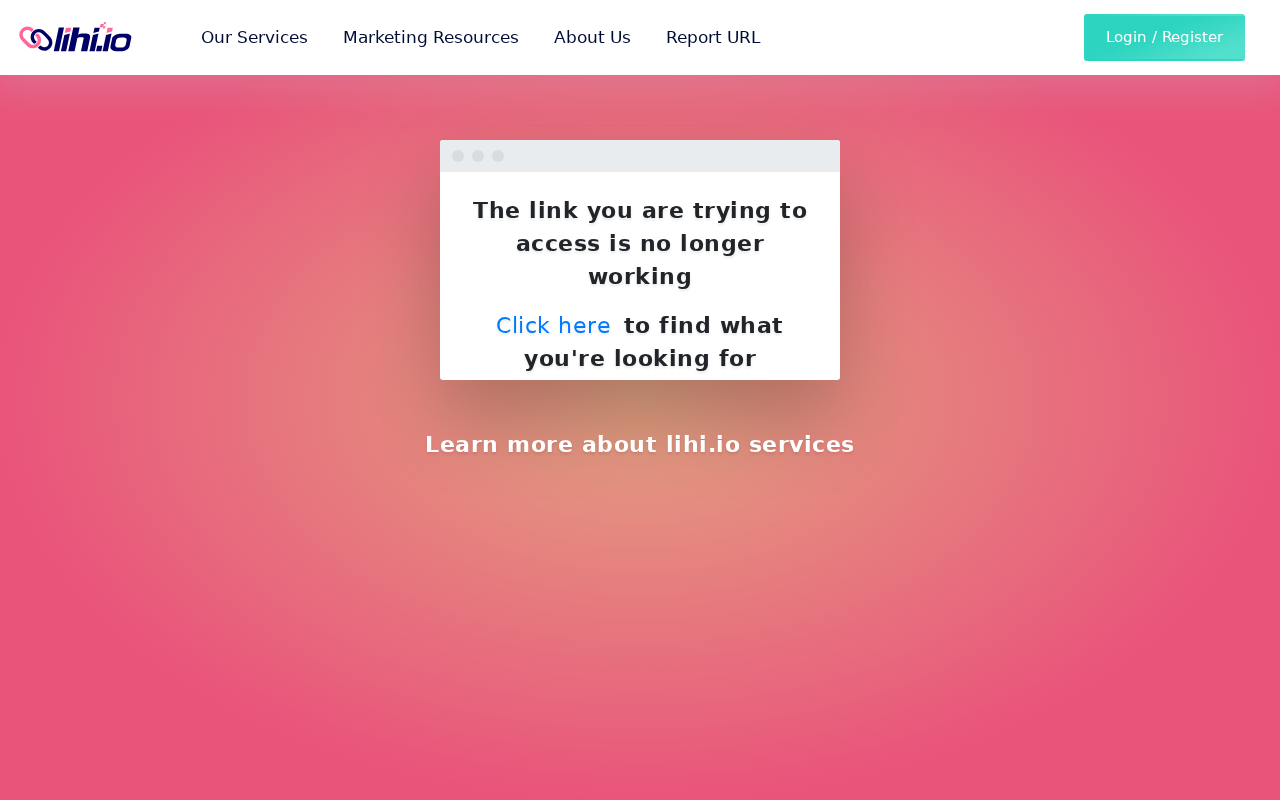Click the pink heart chain logo icon

[x=36, y=38]
